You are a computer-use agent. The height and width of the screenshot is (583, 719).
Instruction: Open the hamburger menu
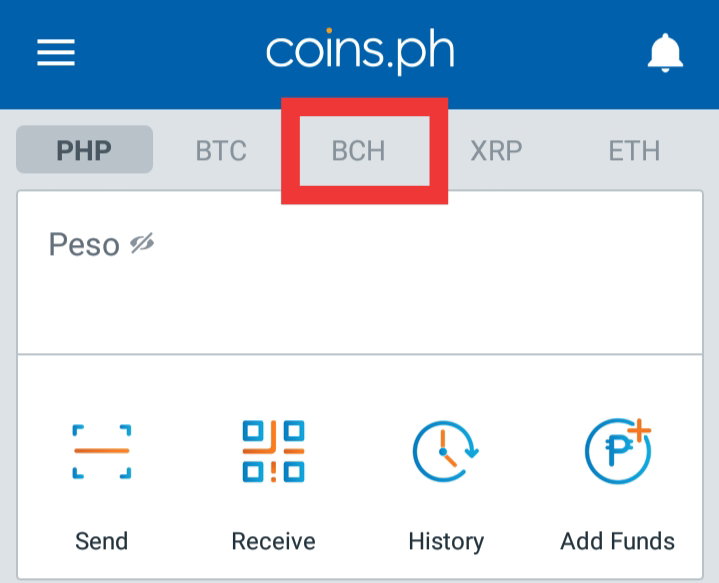(56, 52)
